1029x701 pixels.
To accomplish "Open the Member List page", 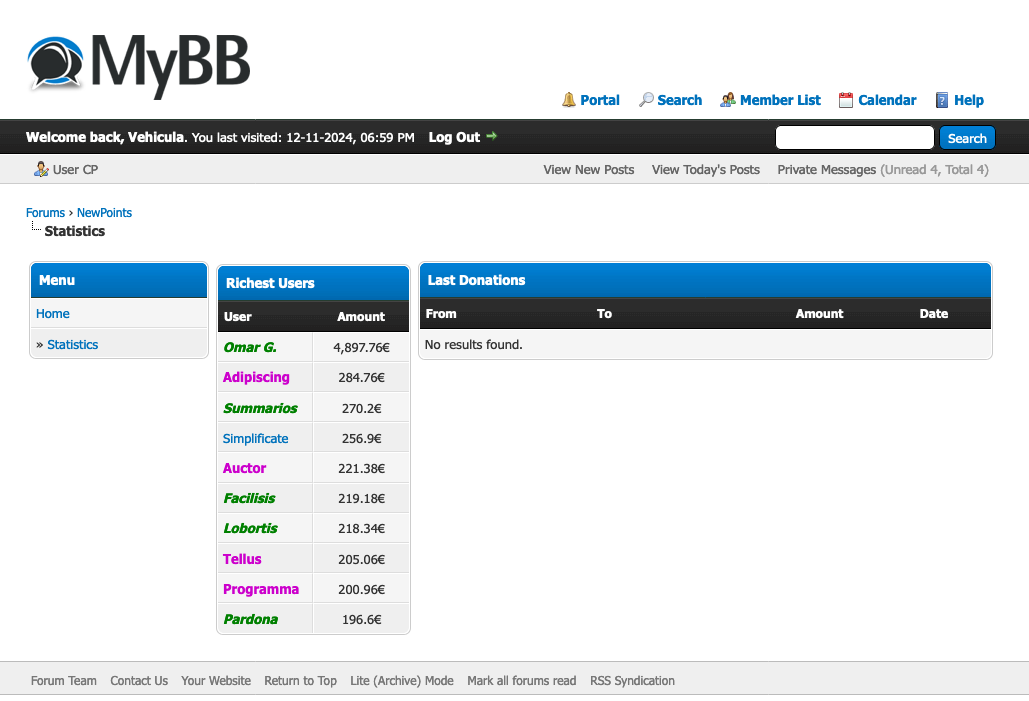I will [x=780, y=100].
